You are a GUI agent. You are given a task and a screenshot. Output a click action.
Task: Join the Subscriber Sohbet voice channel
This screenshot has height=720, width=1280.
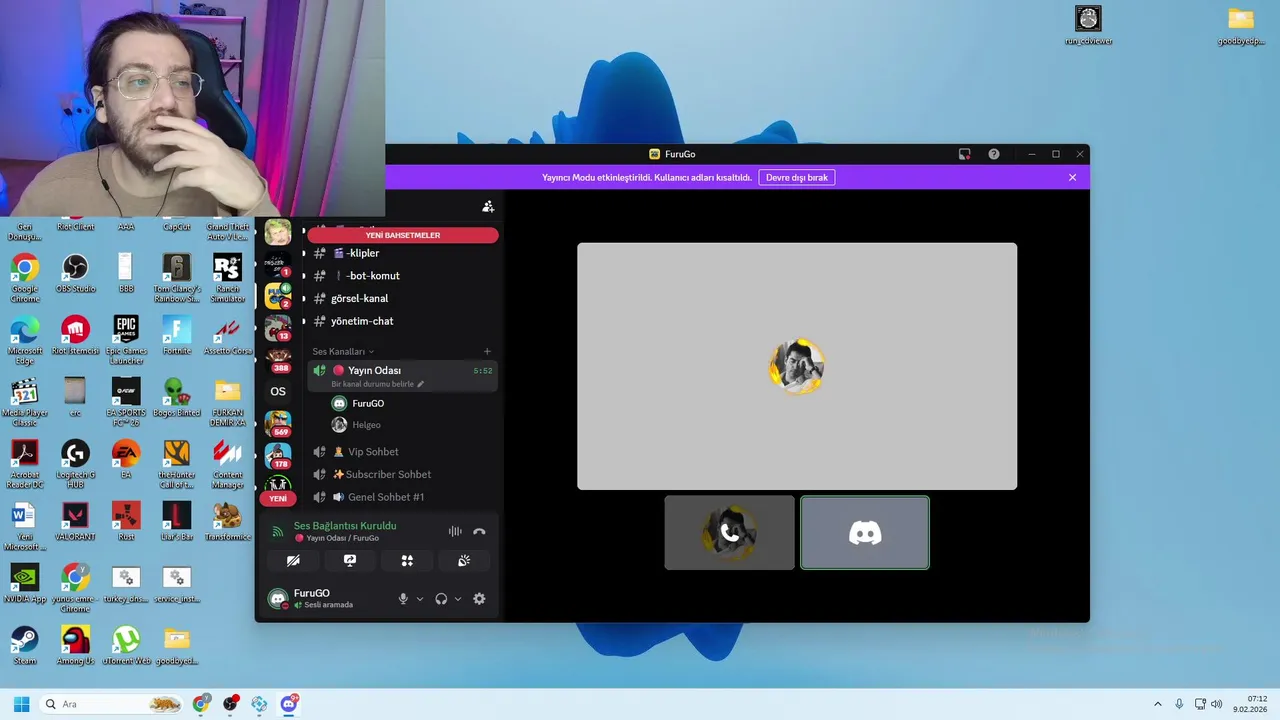click(x=402, y=474)
